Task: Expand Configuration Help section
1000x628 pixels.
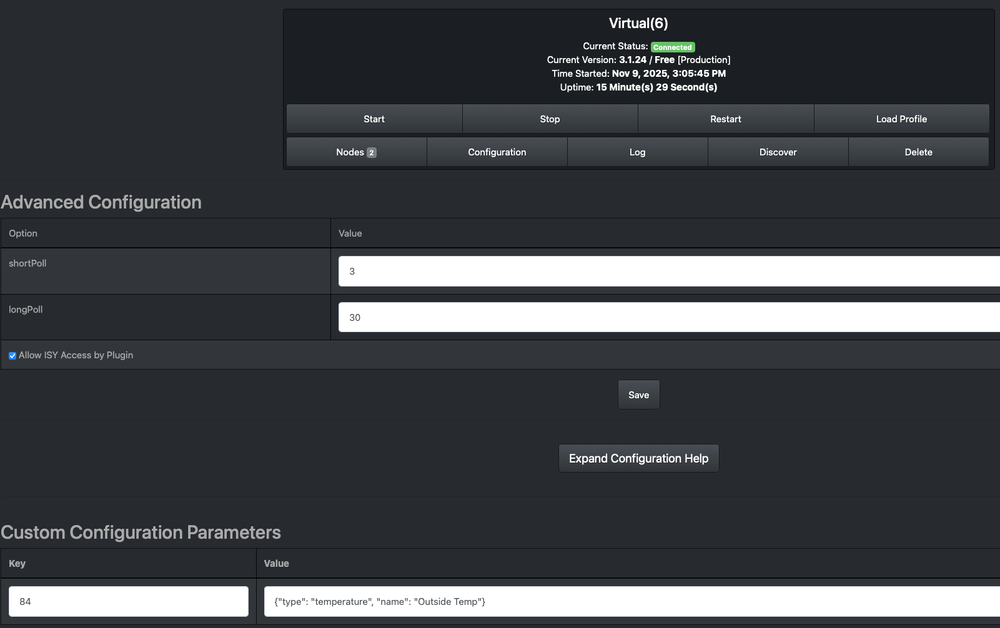Action: click(638, 457)
